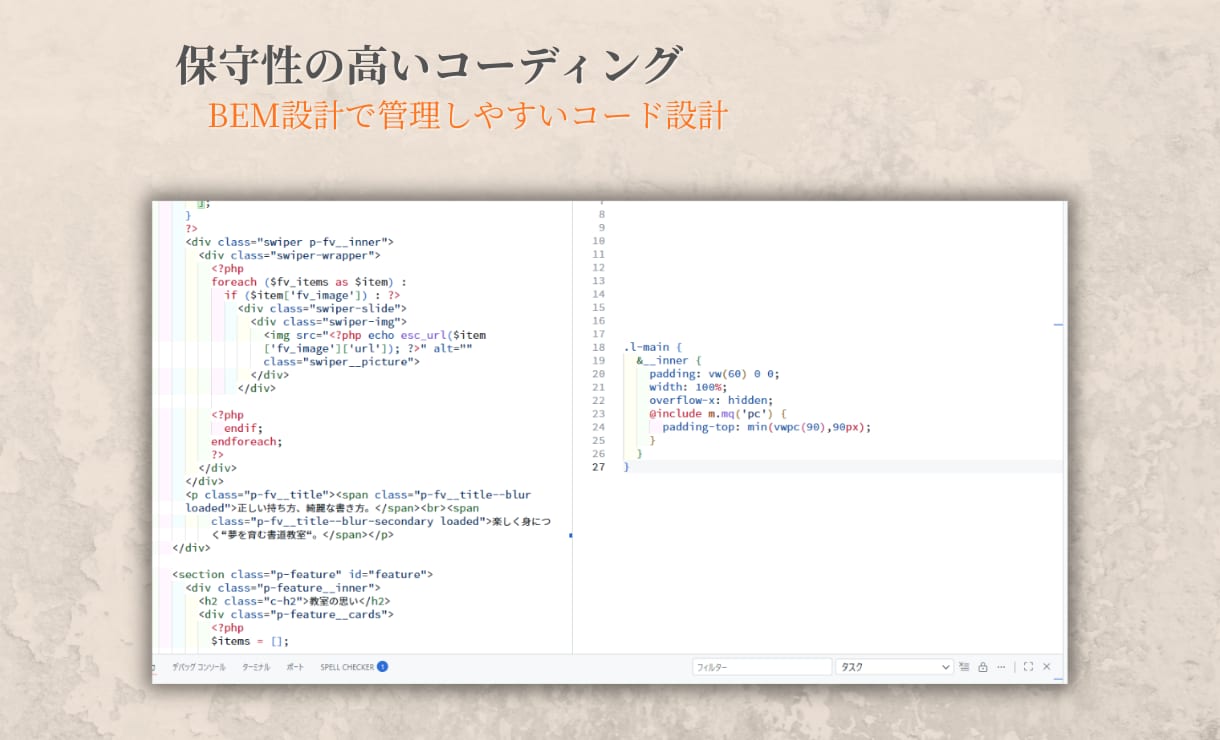The height and width of the screenshot is (740, 1220).
Task: Click the 'div class="swiper p-fv__inner"' line
Action: (x=289, y=242)
